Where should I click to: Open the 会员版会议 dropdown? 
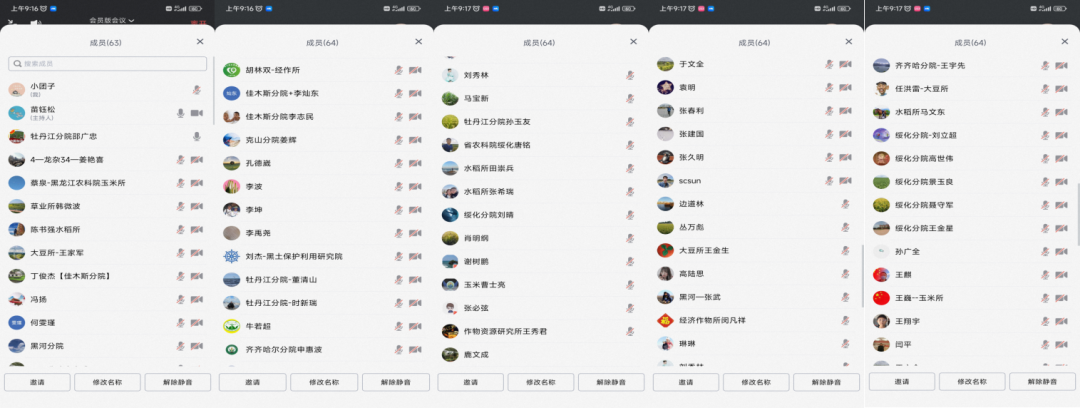pos(112,21)
